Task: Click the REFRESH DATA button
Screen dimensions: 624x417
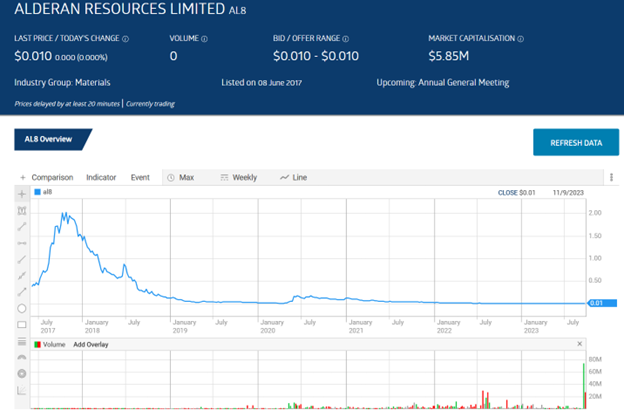Action: pos(576,142)
